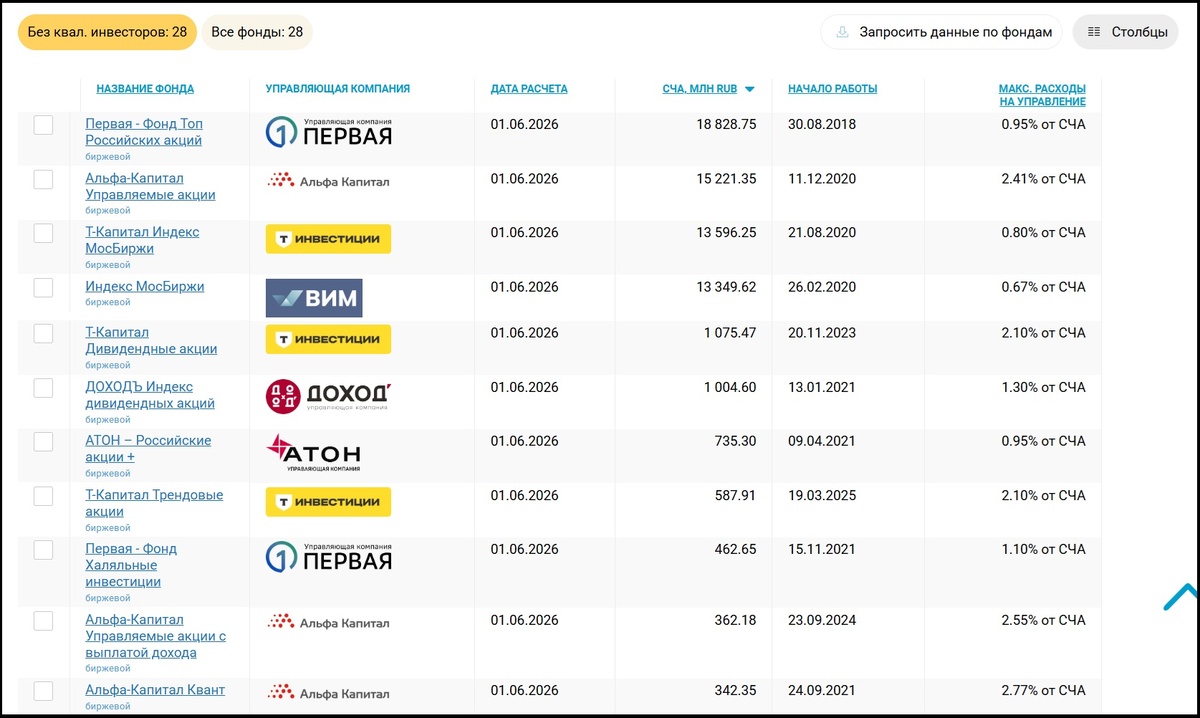
Task: Tick checkbox for Первая - Фонд Халяльные инвестиции
Action: [43, 549]
